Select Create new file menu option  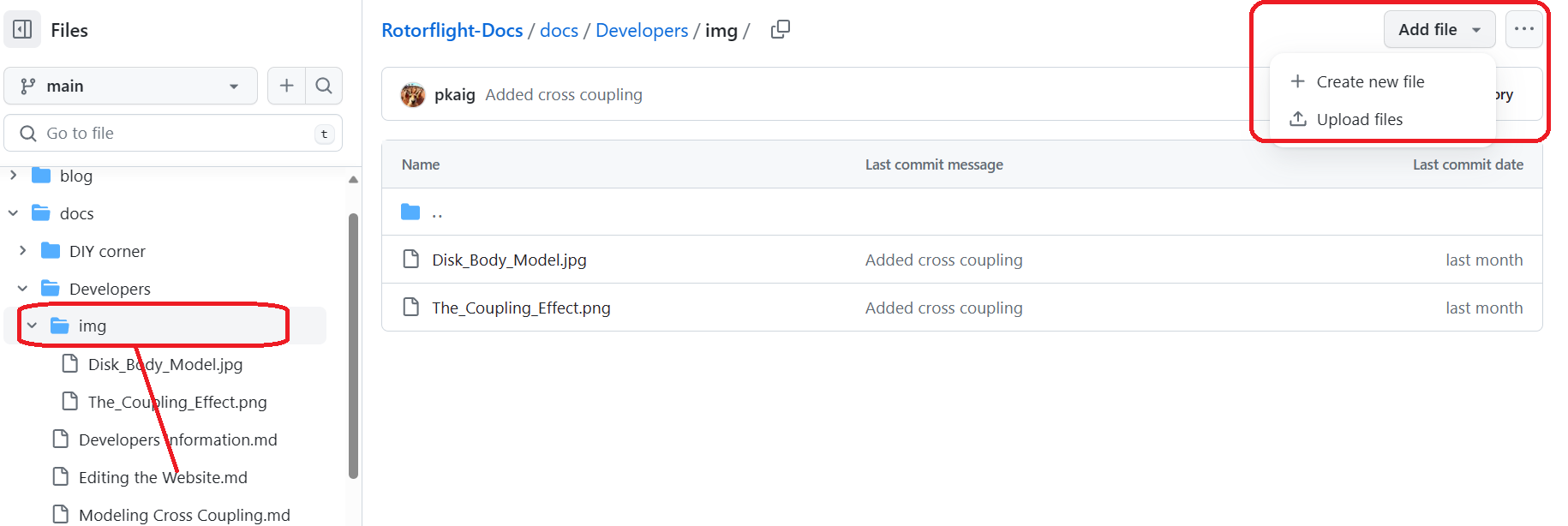coord(1369,82)
